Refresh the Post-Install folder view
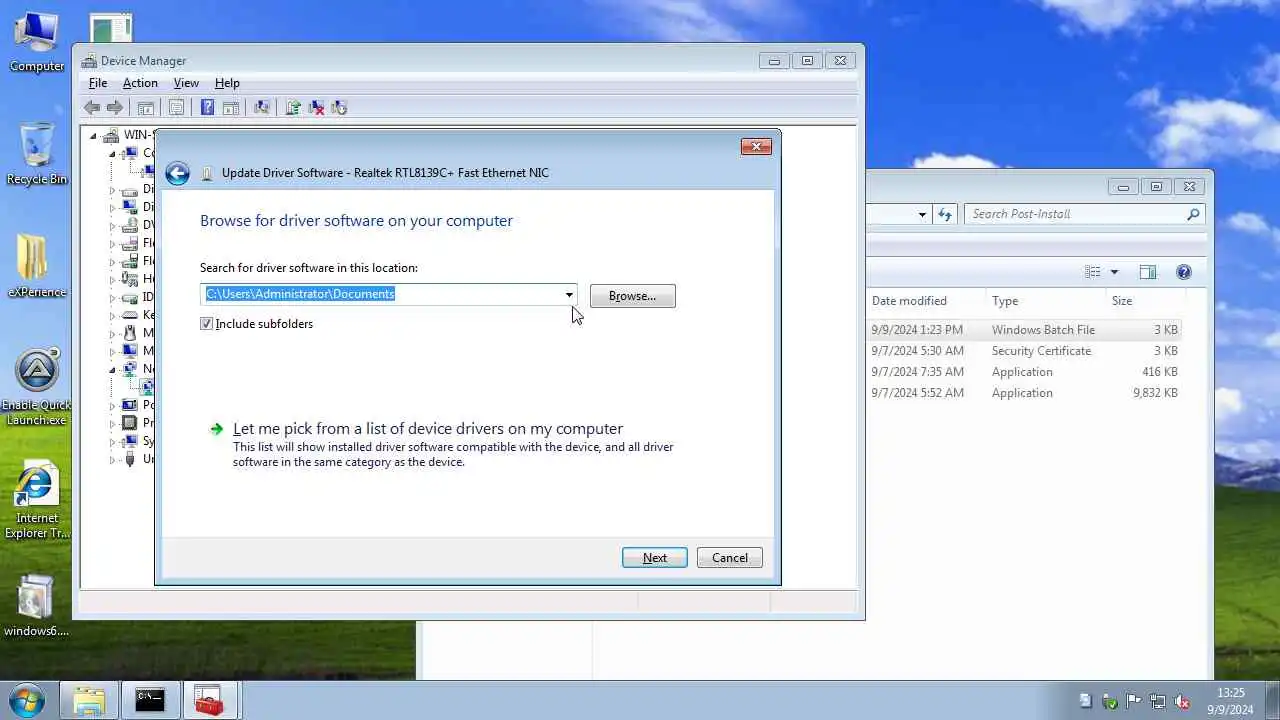This screenshot has height=720, width=1280. (x=945, y=214)
